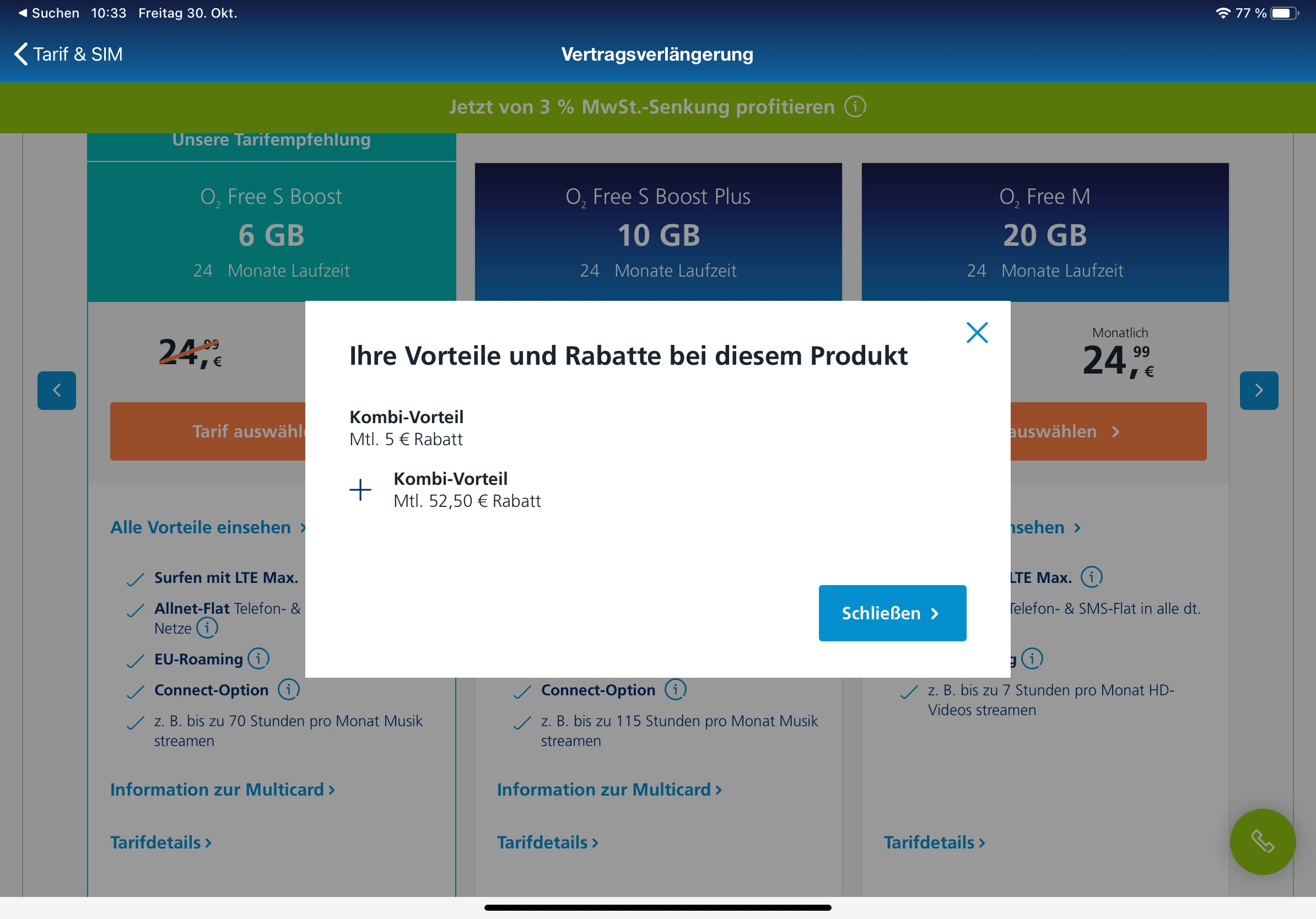1316x919 pixels.
Task: Open Information zur Multicard for Boost Plus
Action: click(x=609, y=790)
